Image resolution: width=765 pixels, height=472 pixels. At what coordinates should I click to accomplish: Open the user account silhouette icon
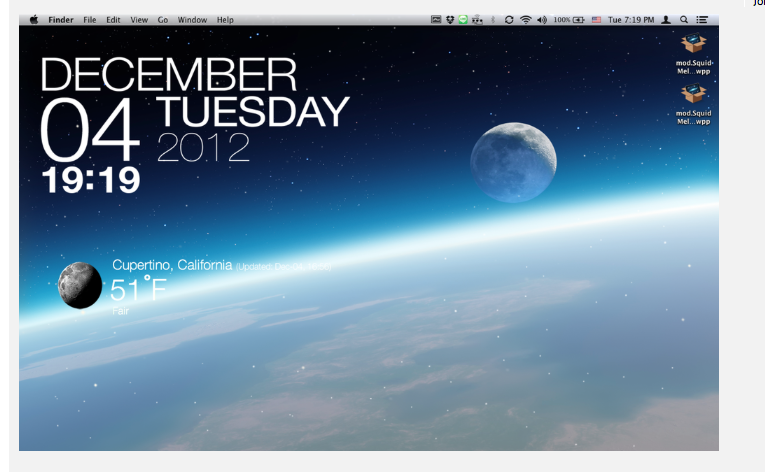666,20
